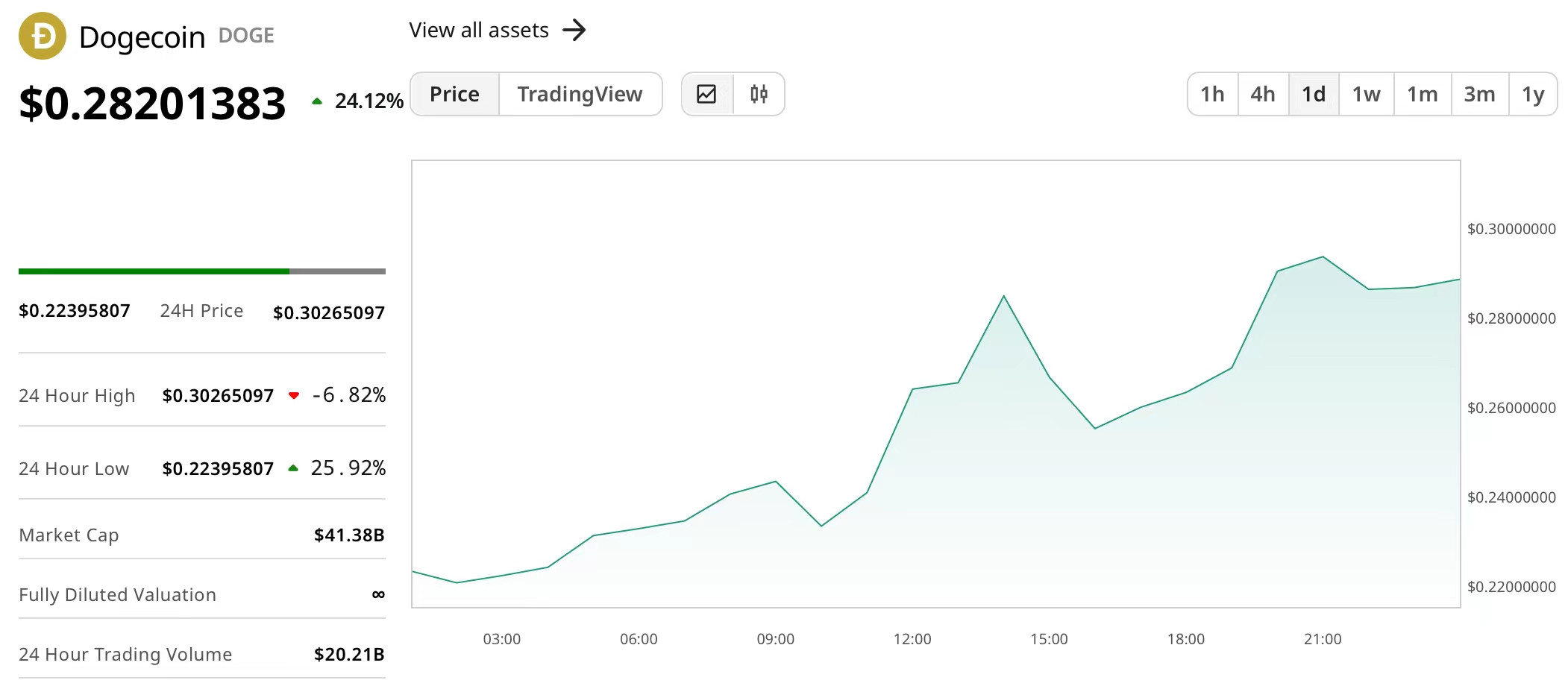Select the 4h timeframe
The height and width of the screenshot is (689, 1568).
pyautogui.click(x=1263, y=94)
